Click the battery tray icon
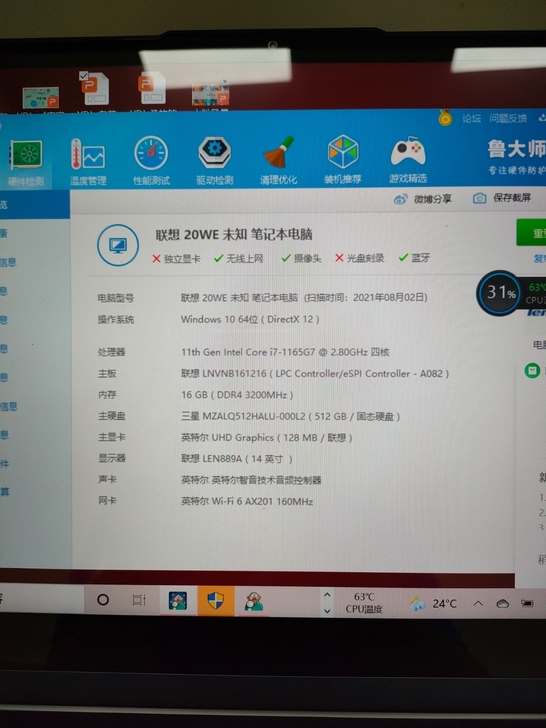The image size is (546, 728). [527, 603]
